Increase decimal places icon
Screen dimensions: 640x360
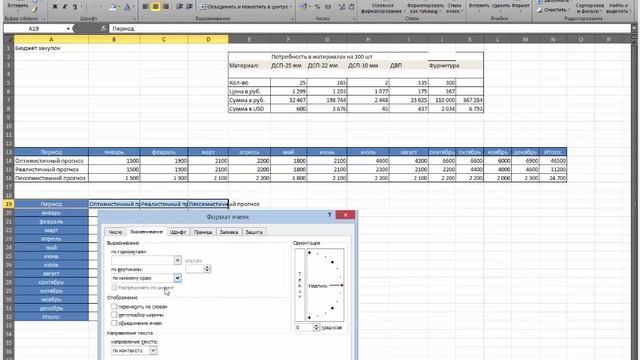point(342,7)
